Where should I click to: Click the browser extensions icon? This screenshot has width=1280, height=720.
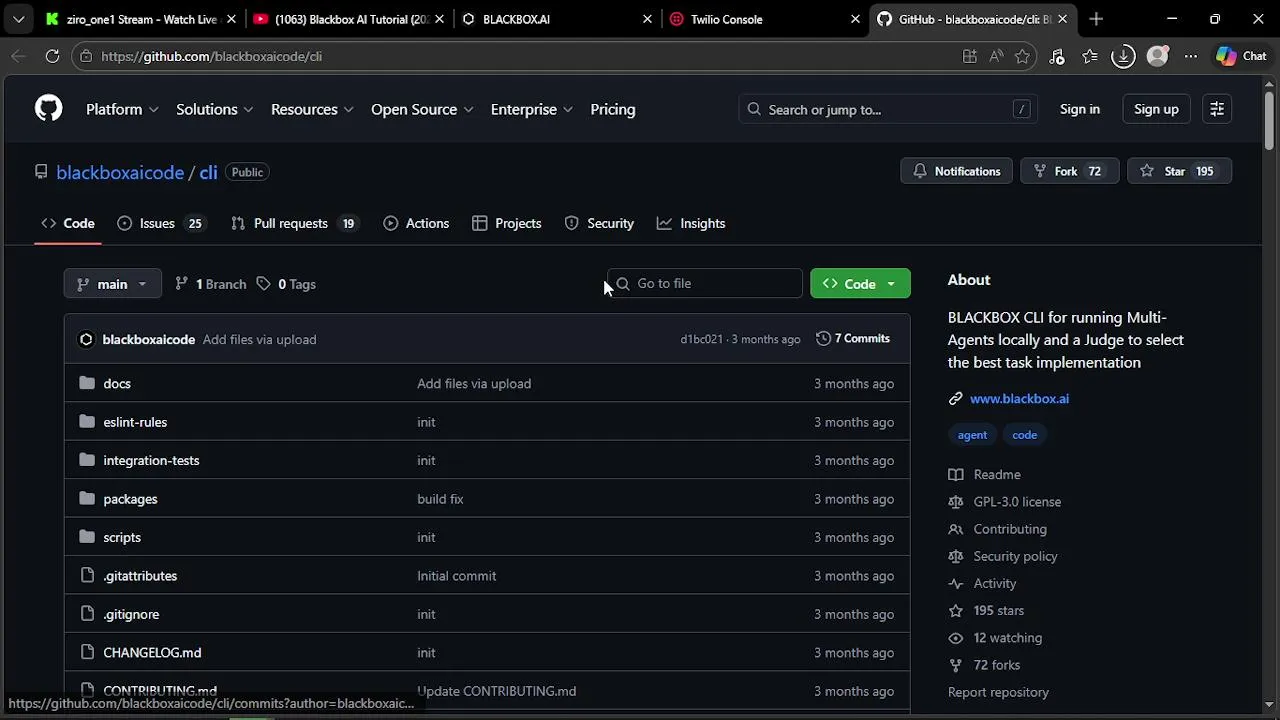[1057, 57]
